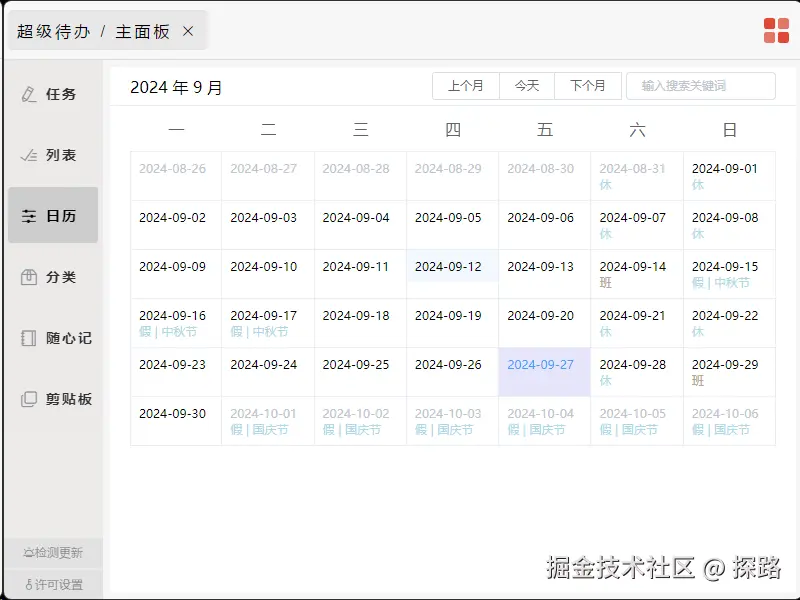Viewport: 800px width, 600px height.
Task: Select calendar cell 2024-09-25
Action: click(360, 372)
